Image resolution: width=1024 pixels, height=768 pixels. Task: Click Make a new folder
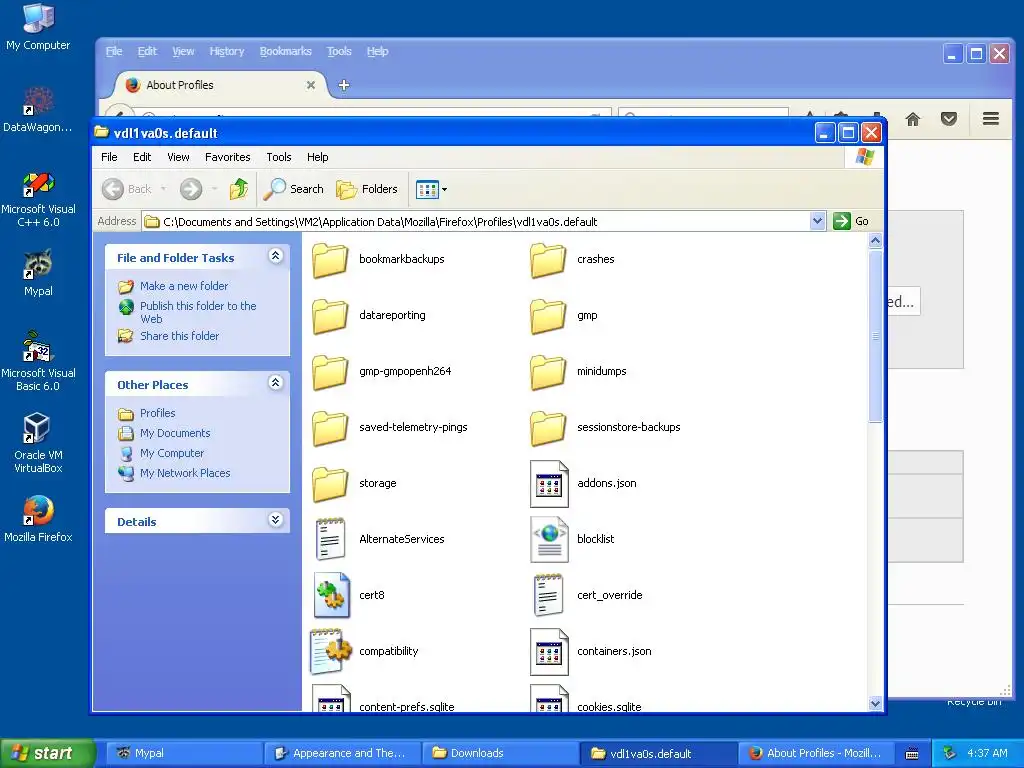pyautogui.click(x=184, y=286)
